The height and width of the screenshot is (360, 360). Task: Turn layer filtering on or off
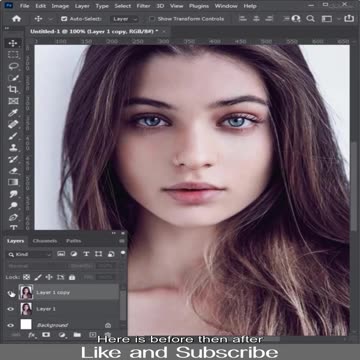(x=123, y=253)
